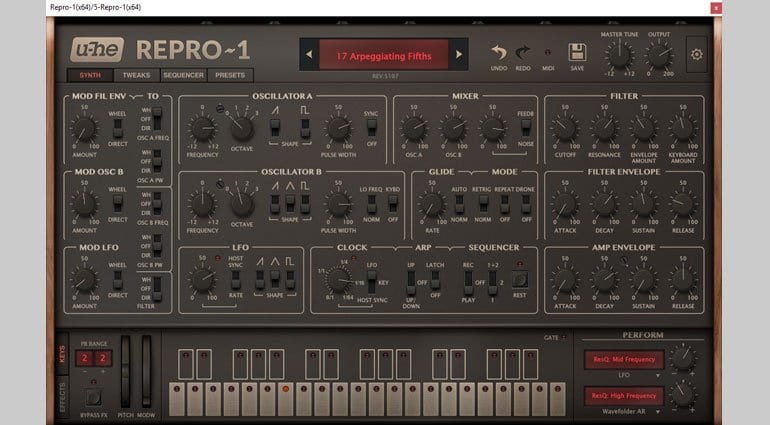
Task: Toggle Mod Fil Env Wheel/Direct switch
Action: point(117,128)
